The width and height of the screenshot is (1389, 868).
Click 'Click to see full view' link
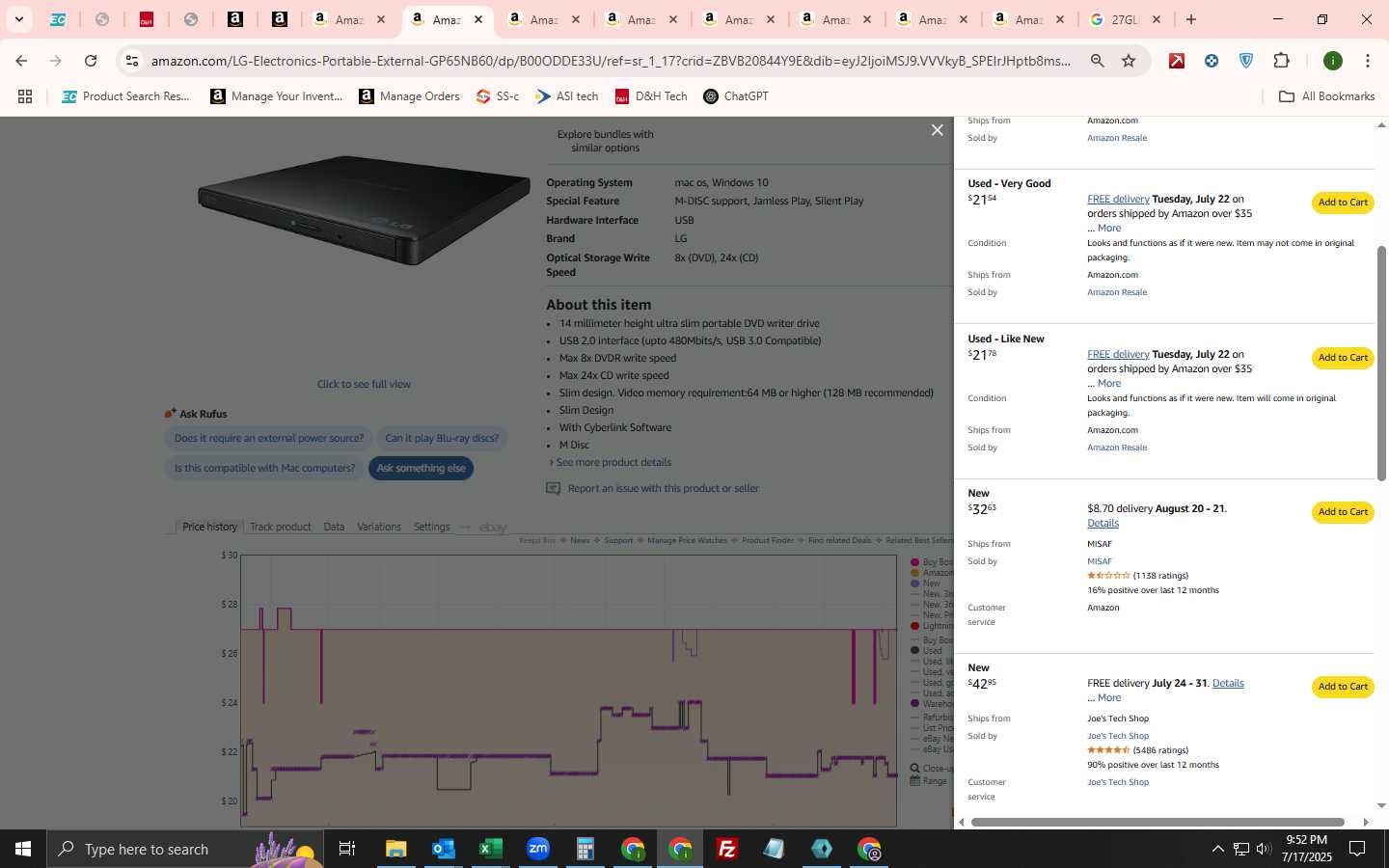click(364, 384)
